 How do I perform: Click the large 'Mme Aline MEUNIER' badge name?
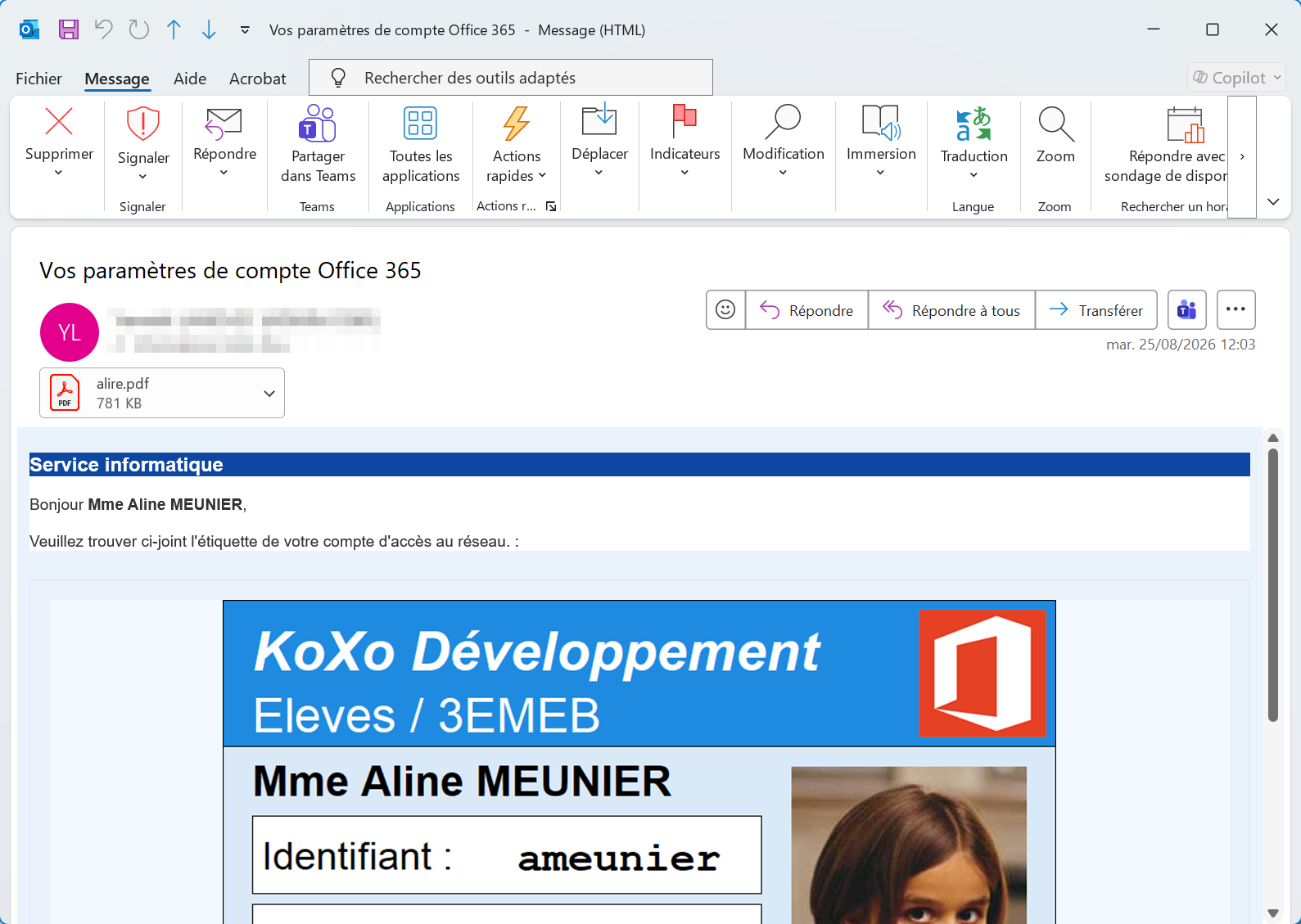point(462,781)
